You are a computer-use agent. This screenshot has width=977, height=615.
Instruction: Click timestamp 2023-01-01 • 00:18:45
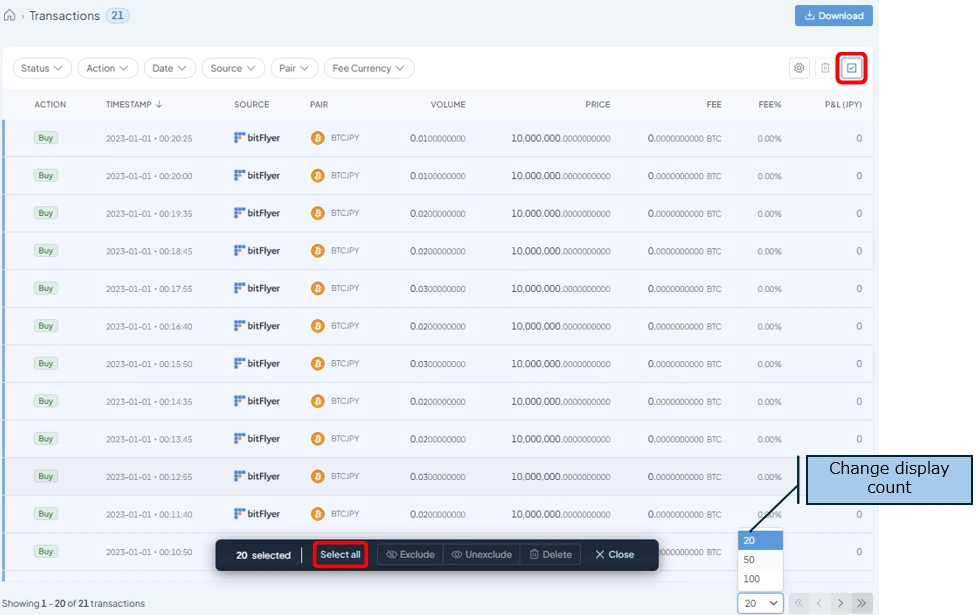coord(149,251)
